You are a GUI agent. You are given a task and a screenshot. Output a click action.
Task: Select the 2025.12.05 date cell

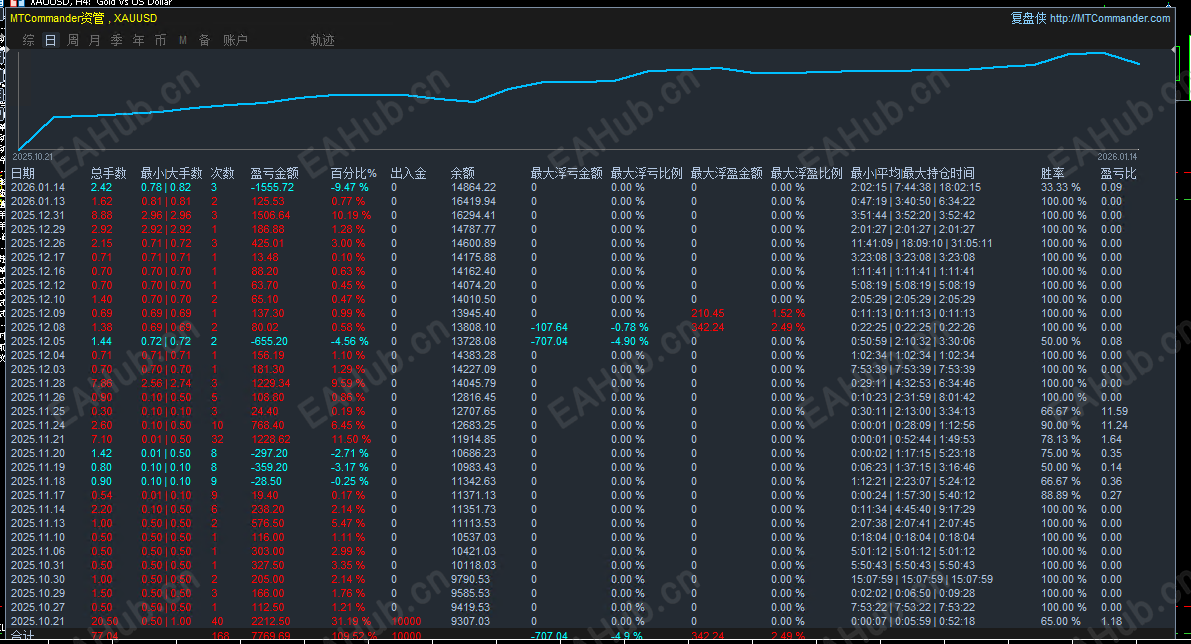click(x=38, y=342)
